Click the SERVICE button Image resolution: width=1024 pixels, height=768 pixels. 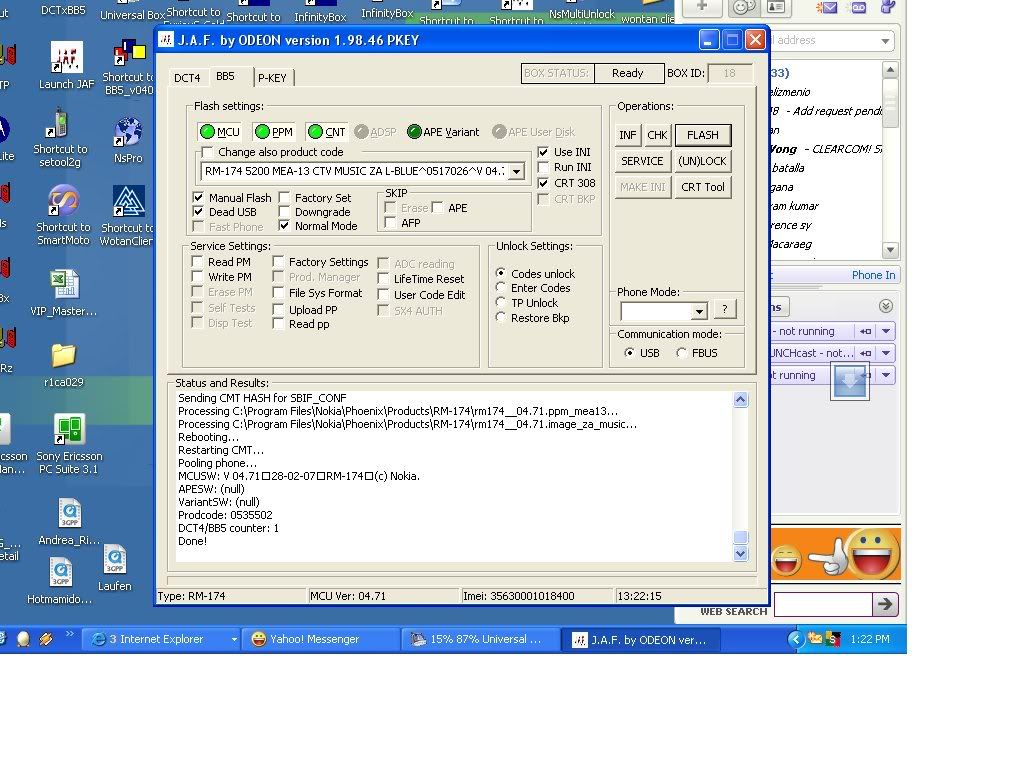coord(642,161)
